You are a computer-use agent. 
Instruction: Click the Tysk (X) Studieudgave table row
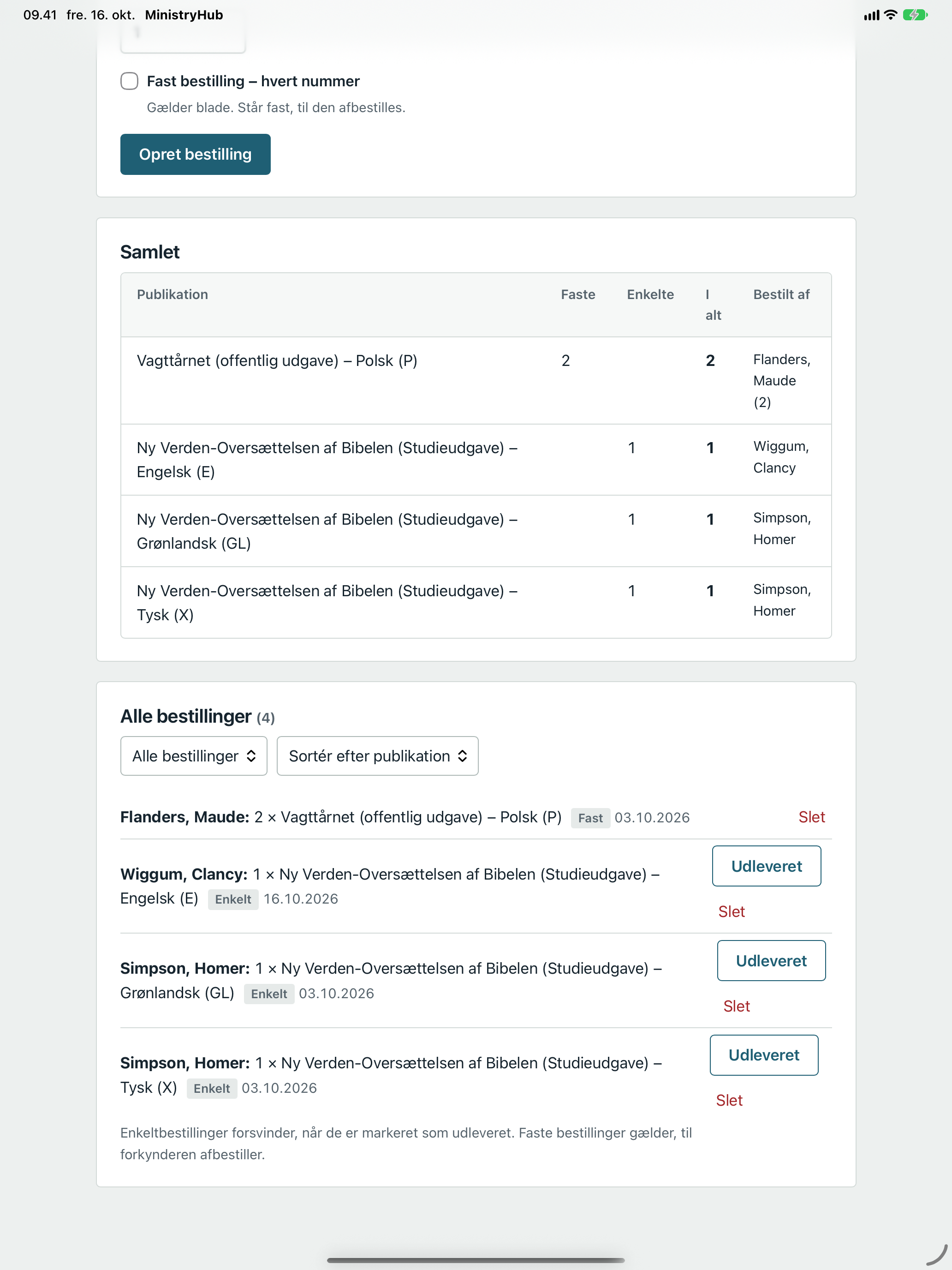click(476, 602)
